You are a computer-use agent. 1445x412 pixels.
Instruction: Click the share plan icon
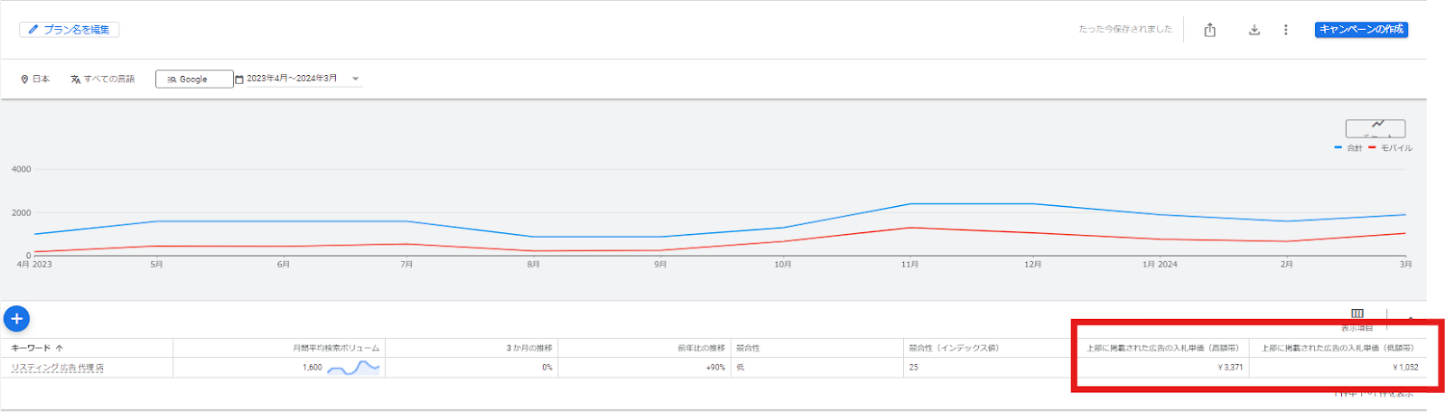(x=1210, y=30)
